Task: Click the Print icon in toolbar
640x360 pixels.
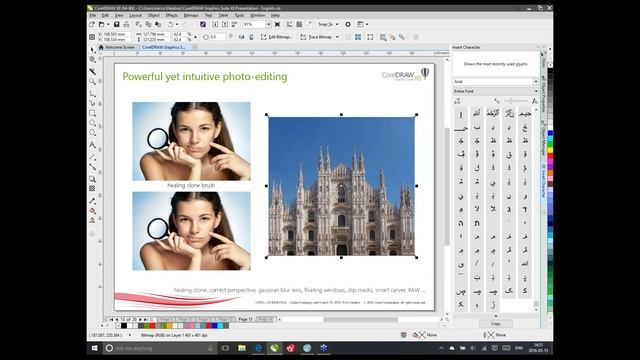Action: point(126,24)
